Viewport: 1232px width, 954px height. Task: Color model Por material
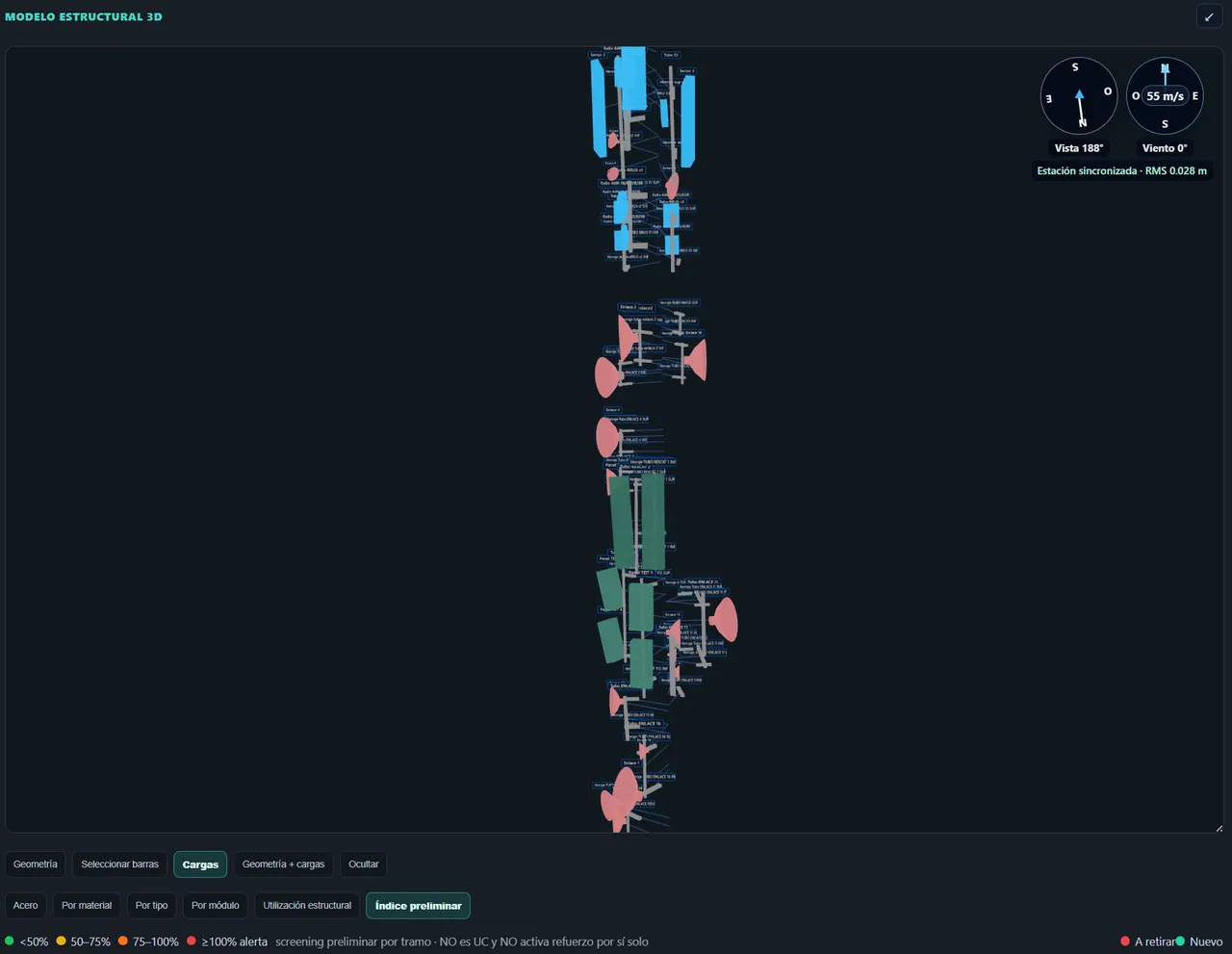[x=87, y=906]
